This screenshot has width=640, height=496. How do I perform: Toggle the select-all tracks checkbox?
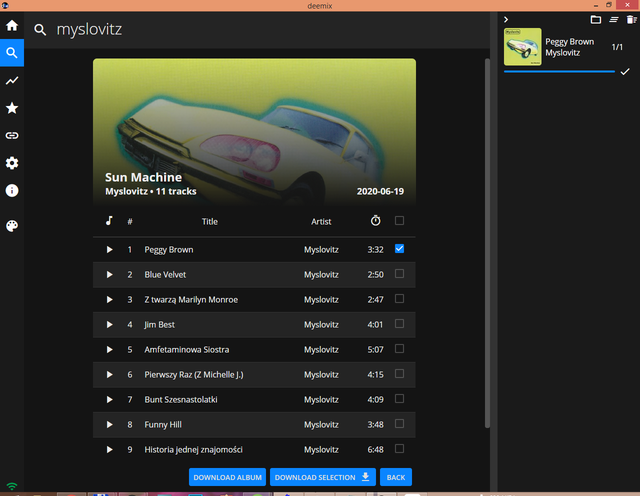(x=399, y=220)
